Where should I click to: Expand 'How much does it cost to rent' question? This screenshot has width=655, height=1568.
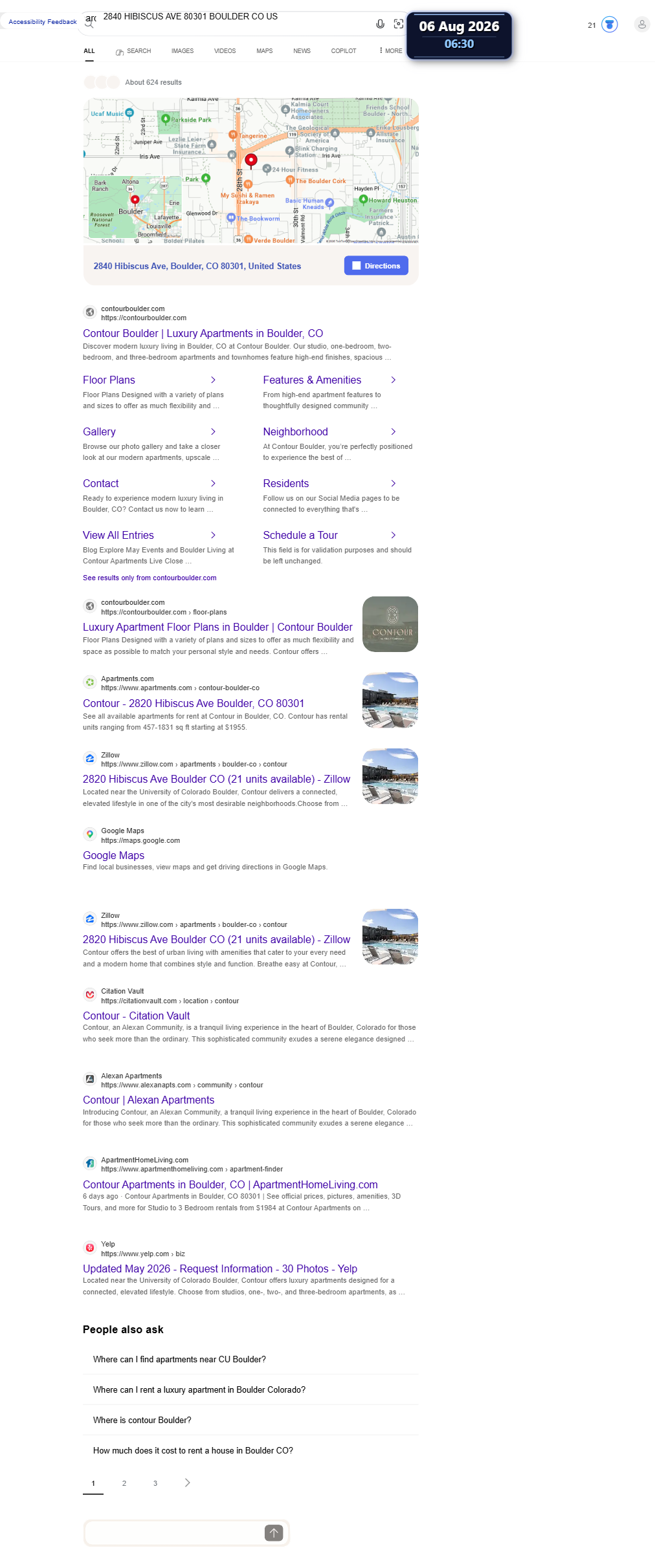(250, 1450)
